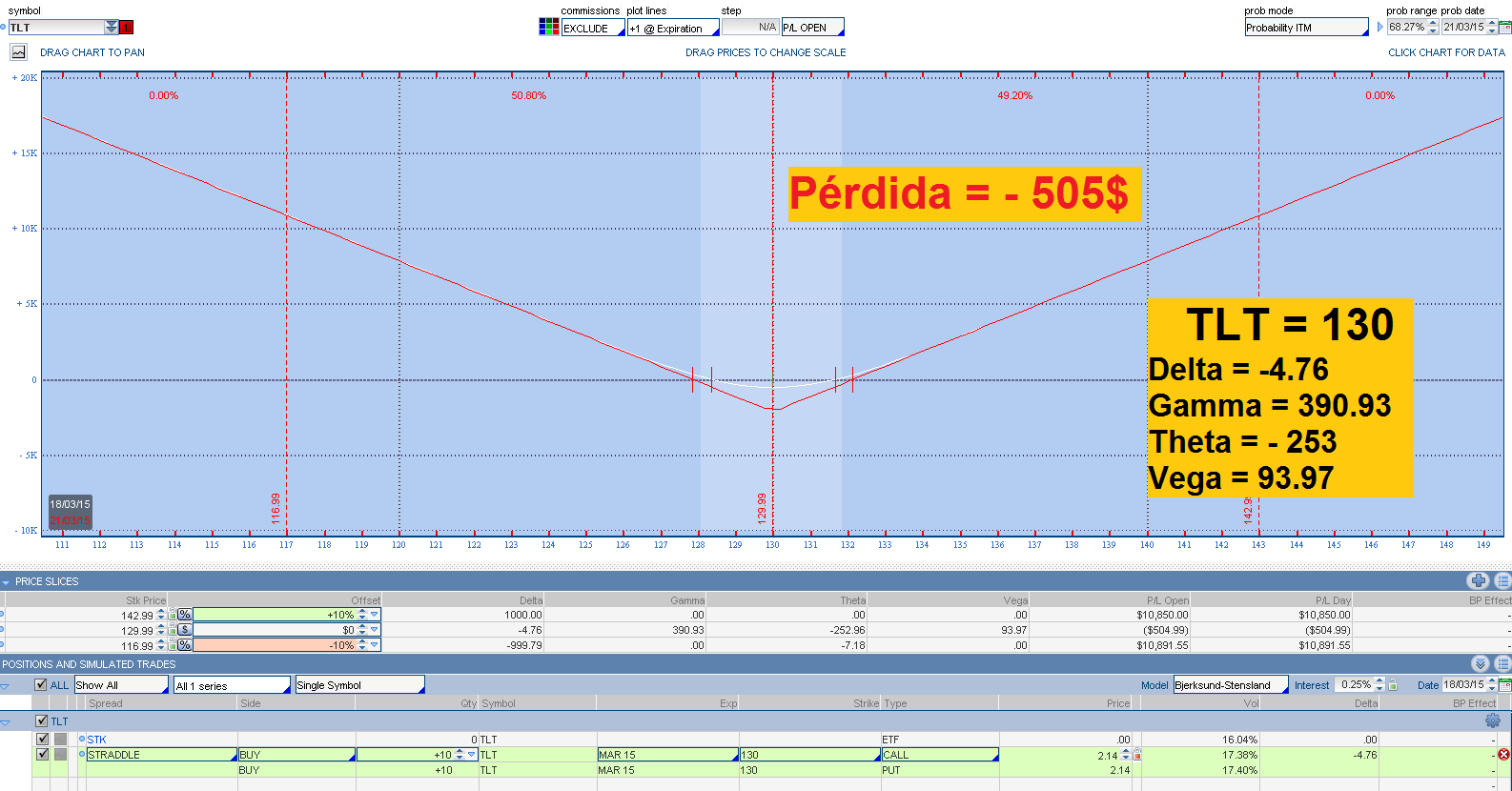Open the chart settings icon beside DRAG CHART TO PAN

18,52
